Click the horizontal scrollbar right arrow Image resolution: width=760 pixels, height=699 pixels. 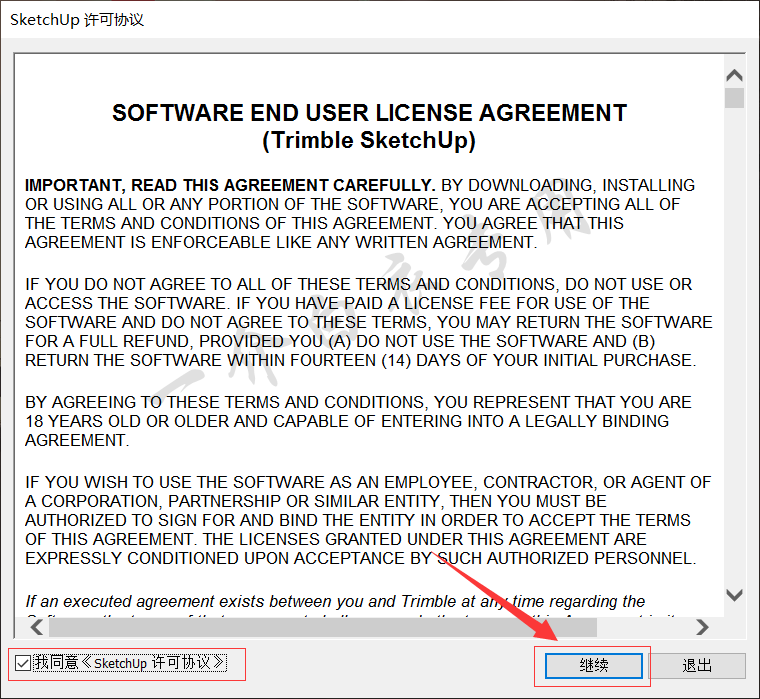(x=702, y=627)
